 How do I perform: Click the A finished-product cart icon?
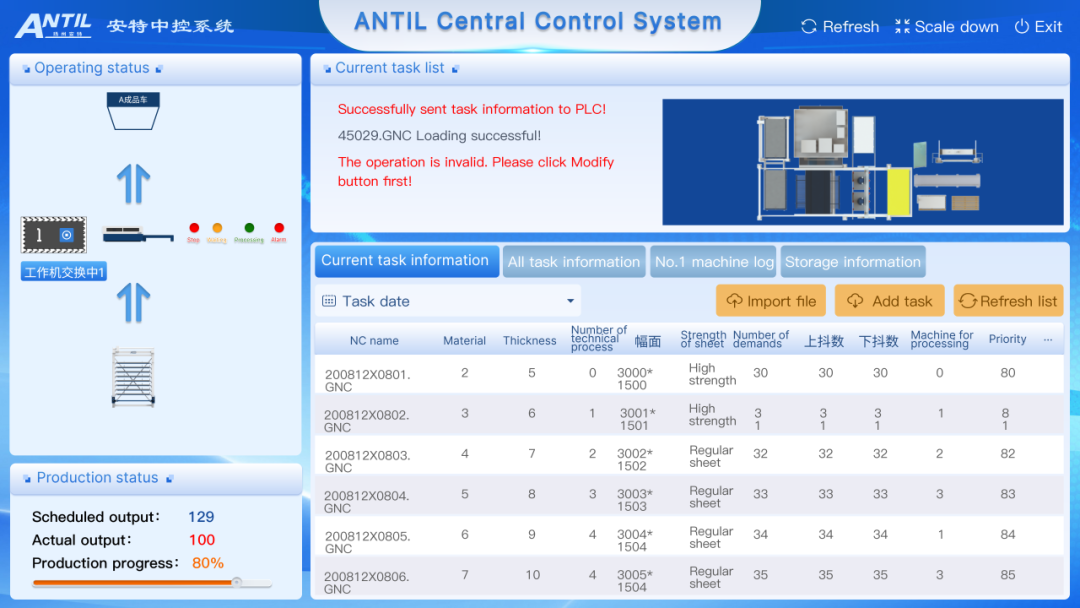[x=133, y=110]
